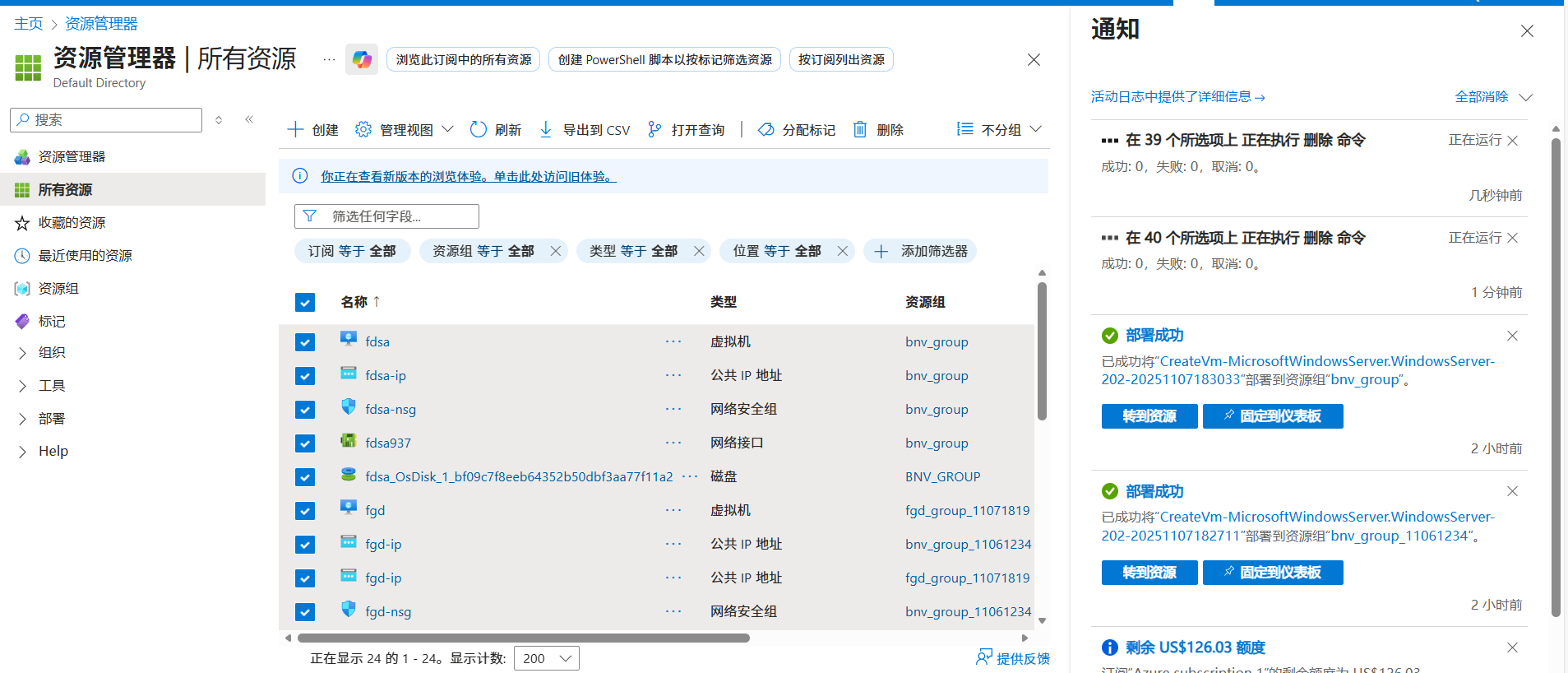This screenshot has height=673, width=1568.
Task: Click the export to CSV (导出到 CSV) icon
Action: point(546,130)
